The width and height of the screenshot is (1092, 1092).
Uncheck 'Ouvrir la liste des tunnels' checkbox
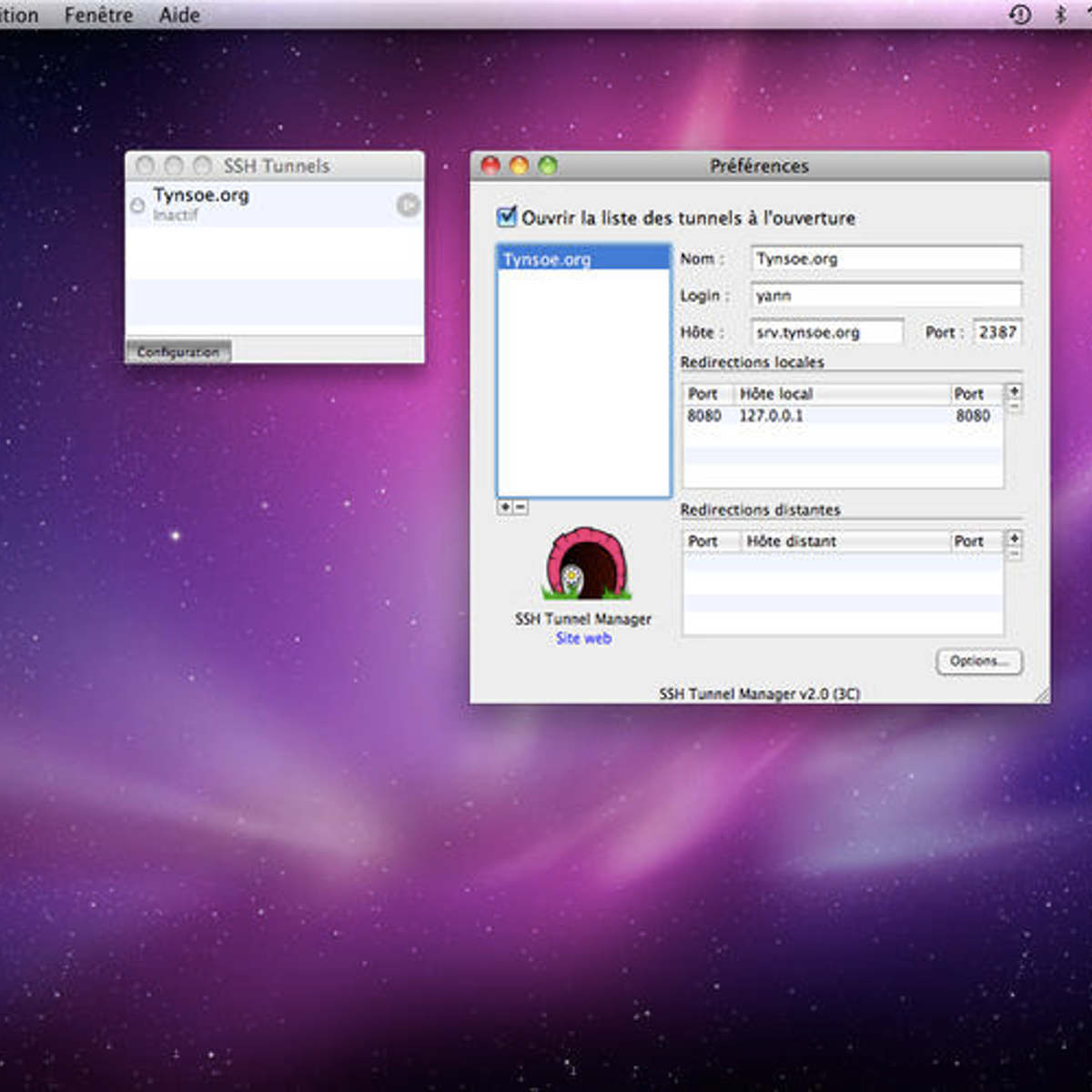click(507, 217)
